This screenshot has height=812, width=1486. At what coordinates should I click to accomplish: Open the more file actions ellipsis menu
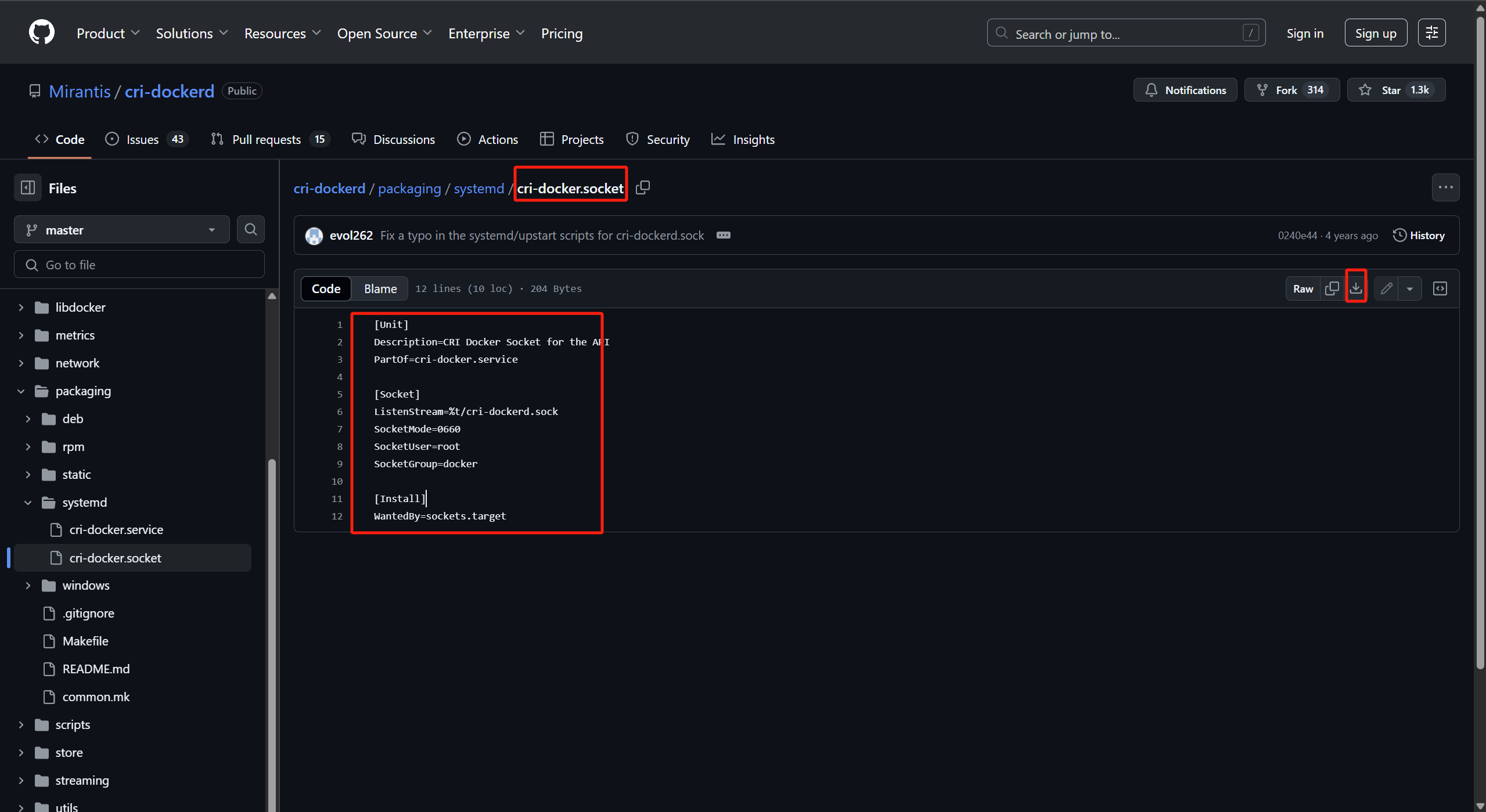point(1445,187)
